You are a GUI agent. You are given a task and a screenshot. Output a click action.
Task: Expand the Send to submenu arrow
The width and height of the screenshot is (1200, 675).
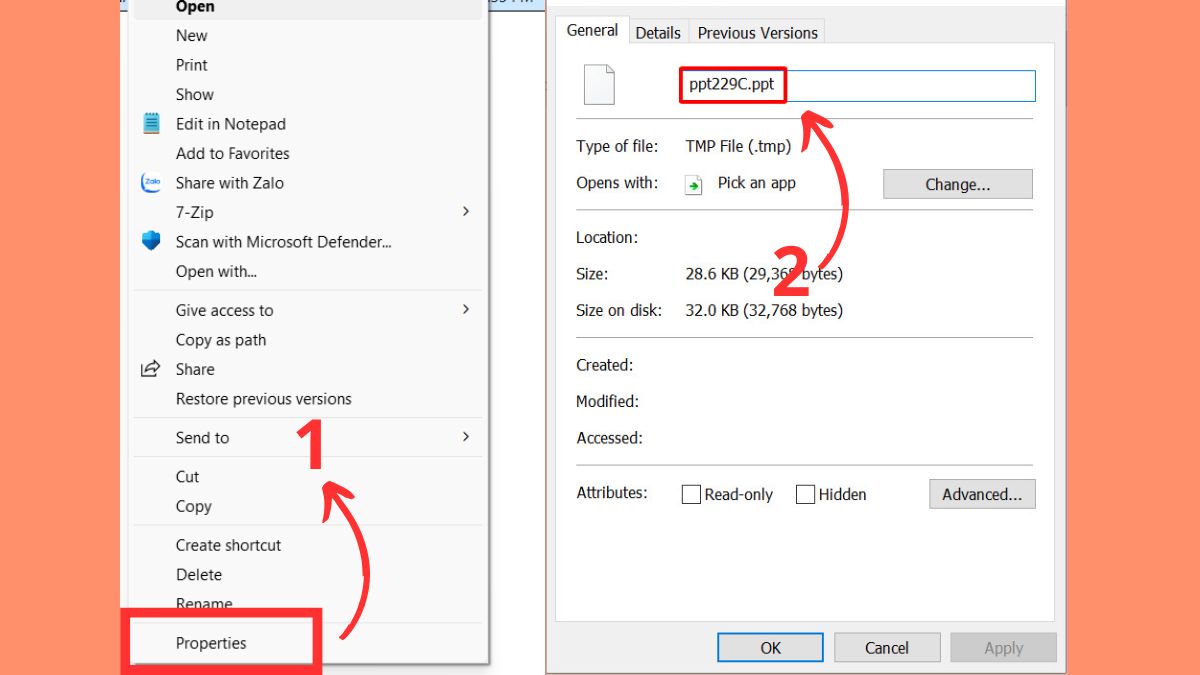click(x=466, y=437)
